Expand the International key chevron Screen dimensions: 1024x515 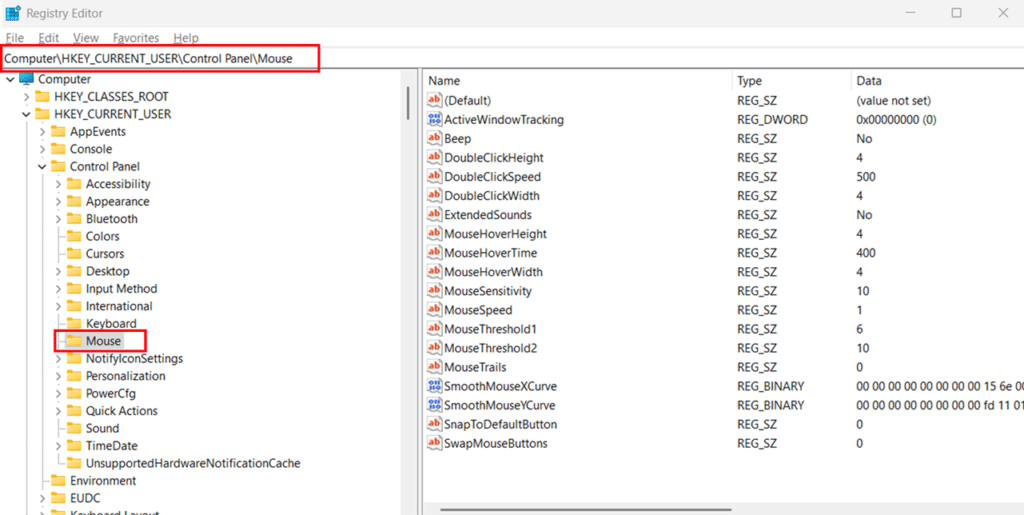(x=58, y=306)
